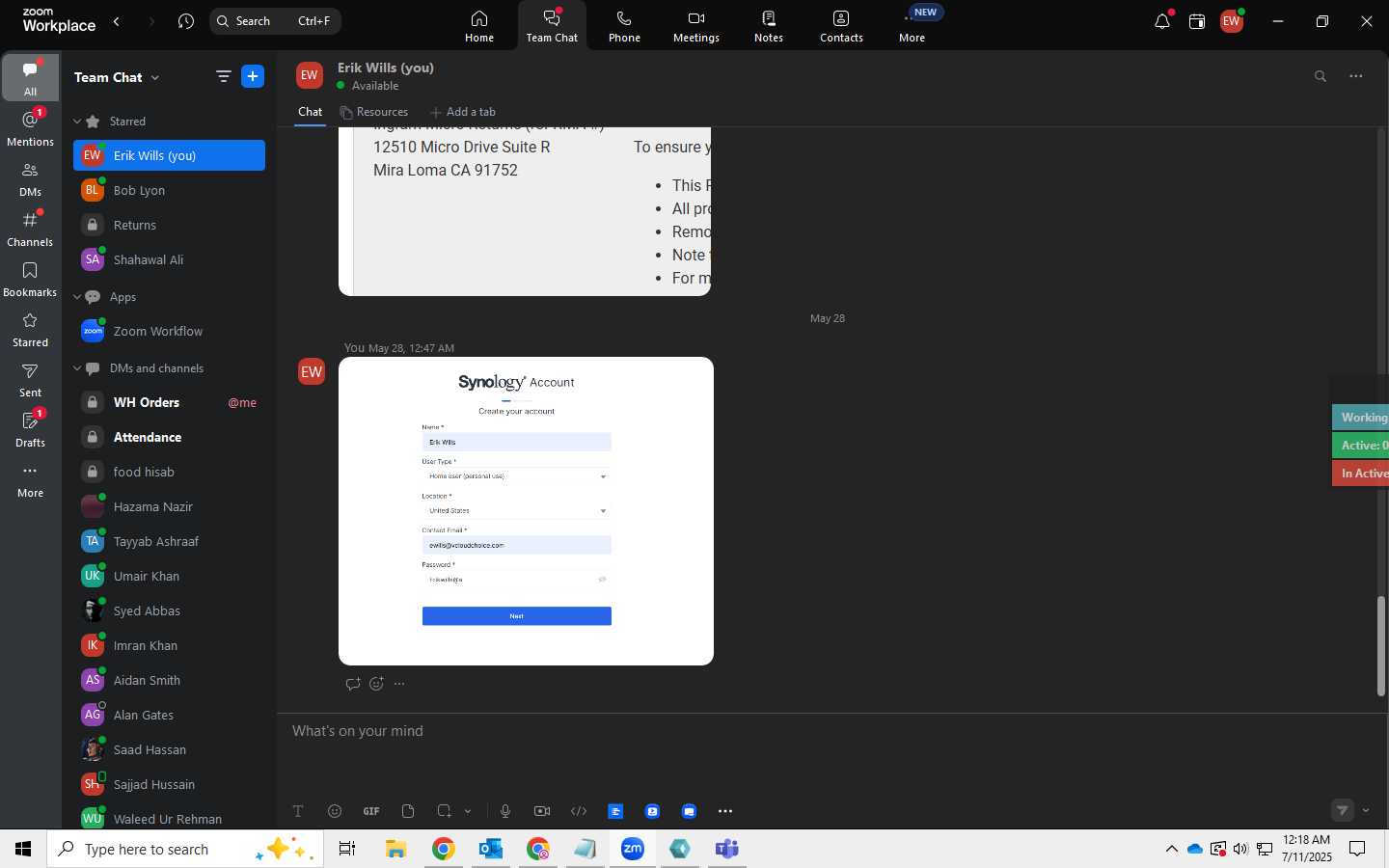This screenshot has height=868, width=1389.
Task: Open Outlook from the taskbar
Action: pyautogui.click(x=491, y=849)
